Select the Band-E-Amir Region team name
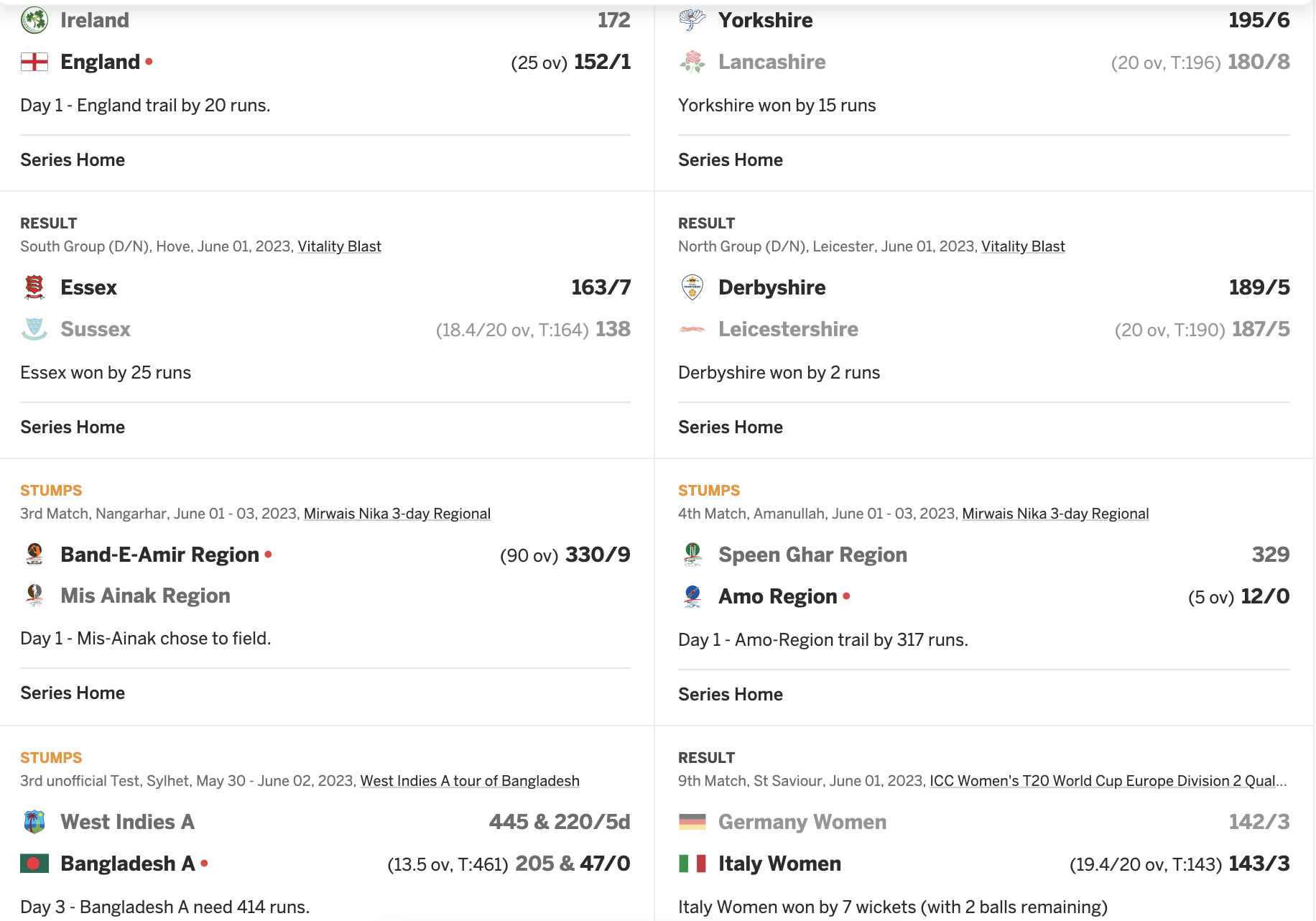This screenshot has width=1316, height=921. click(x=159, y=555)
